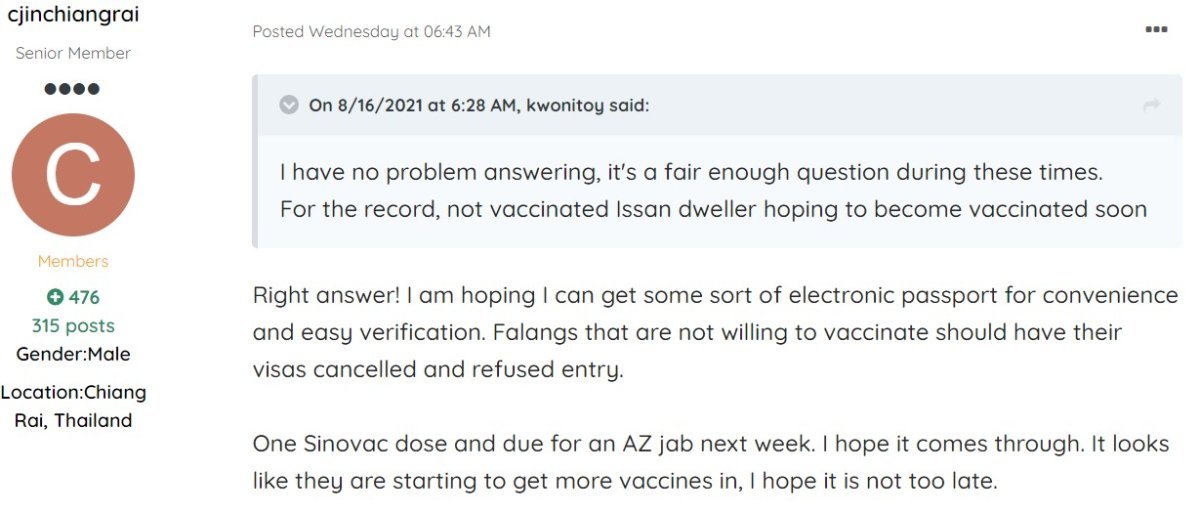Screen dimensions: 1200x513
Task: Click the 476 reputation count
Action: coord(84,297)
